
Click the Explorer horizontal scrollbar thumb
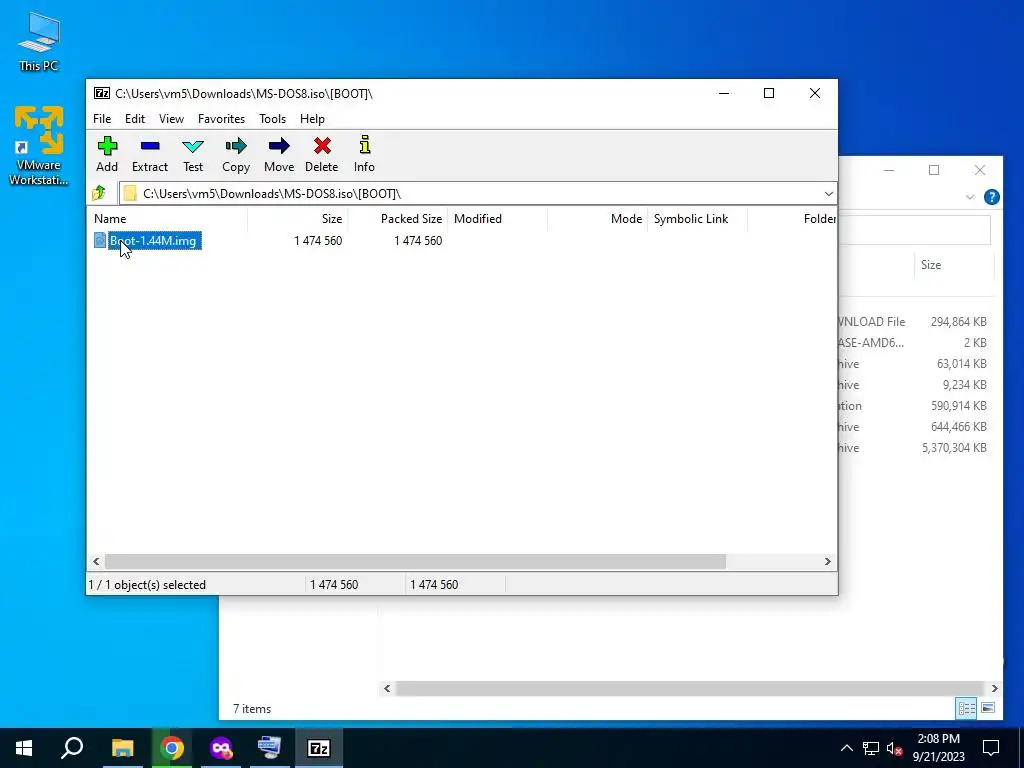(688, 688)
